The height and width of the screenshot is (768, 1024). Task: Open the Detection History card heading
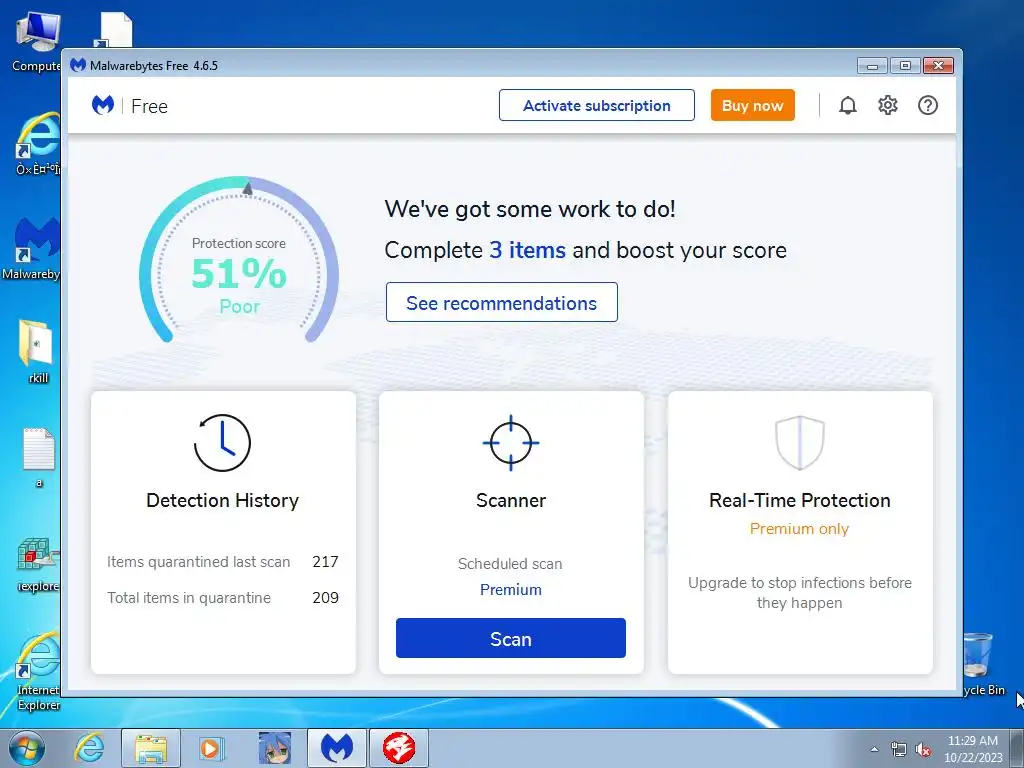(x=222, y=500)
